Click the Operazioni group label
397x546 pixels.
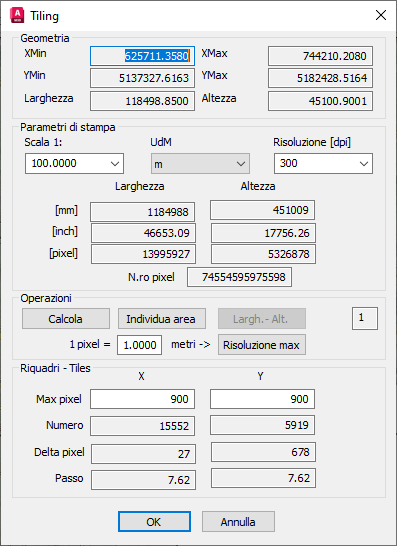click(46, 298)
